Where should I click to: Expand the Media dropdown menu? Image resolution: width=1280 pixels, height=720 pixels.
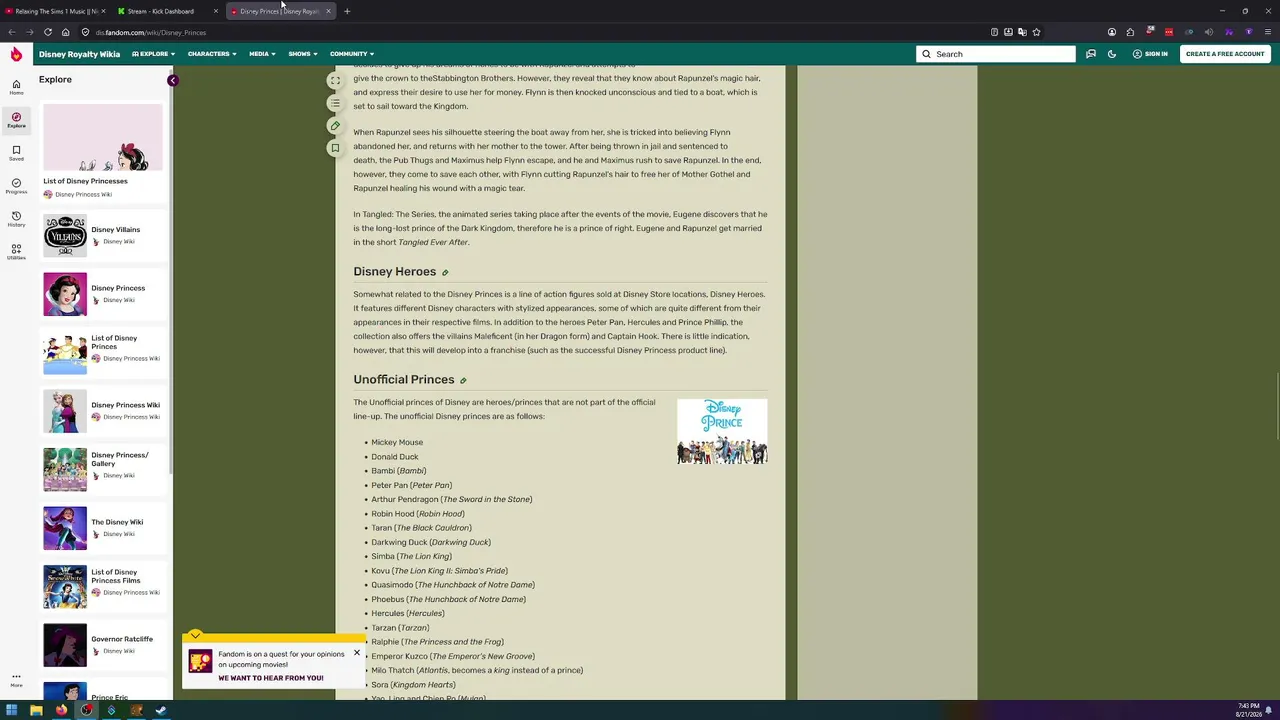(x=262, y=54)
